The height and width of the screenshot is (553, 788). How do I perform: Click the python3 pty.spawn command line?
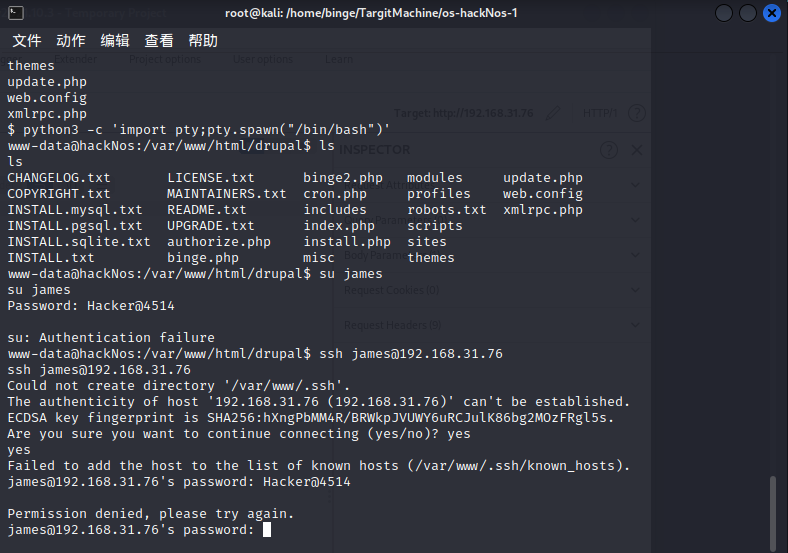point(199,130)
